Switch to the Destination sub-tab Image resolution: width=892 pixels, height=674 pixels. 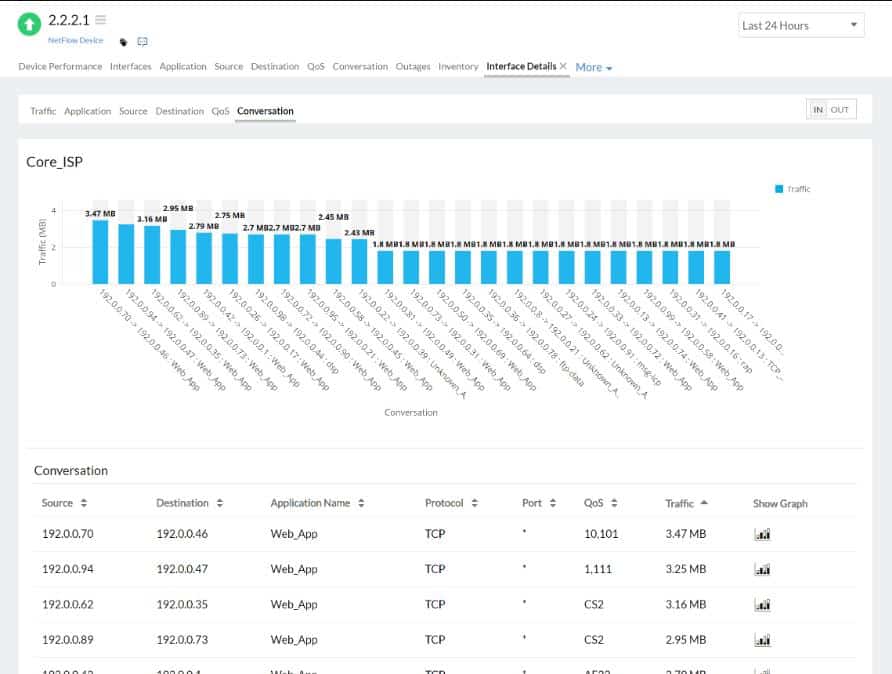[x=180, y=111]
